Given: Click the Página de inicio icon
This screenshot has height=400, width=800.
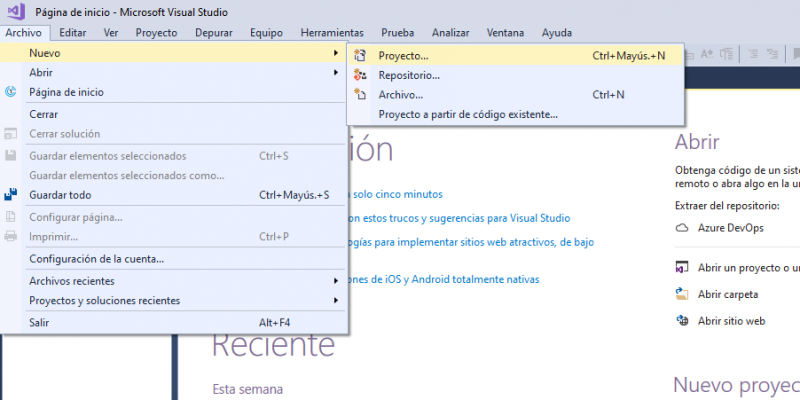Looking at the screenshot, I should [11, 92].
